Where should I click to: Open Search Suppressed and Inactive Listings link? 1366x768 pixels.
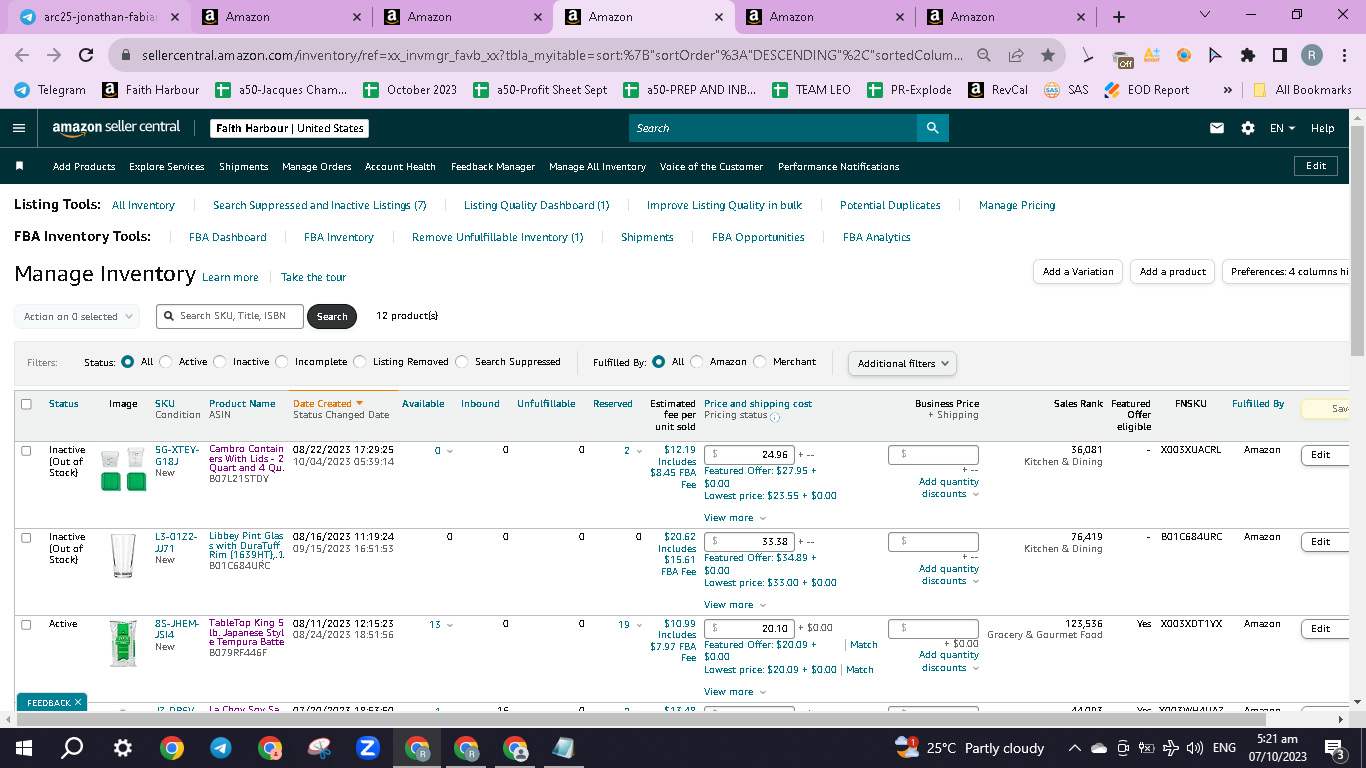pos(320,205)
